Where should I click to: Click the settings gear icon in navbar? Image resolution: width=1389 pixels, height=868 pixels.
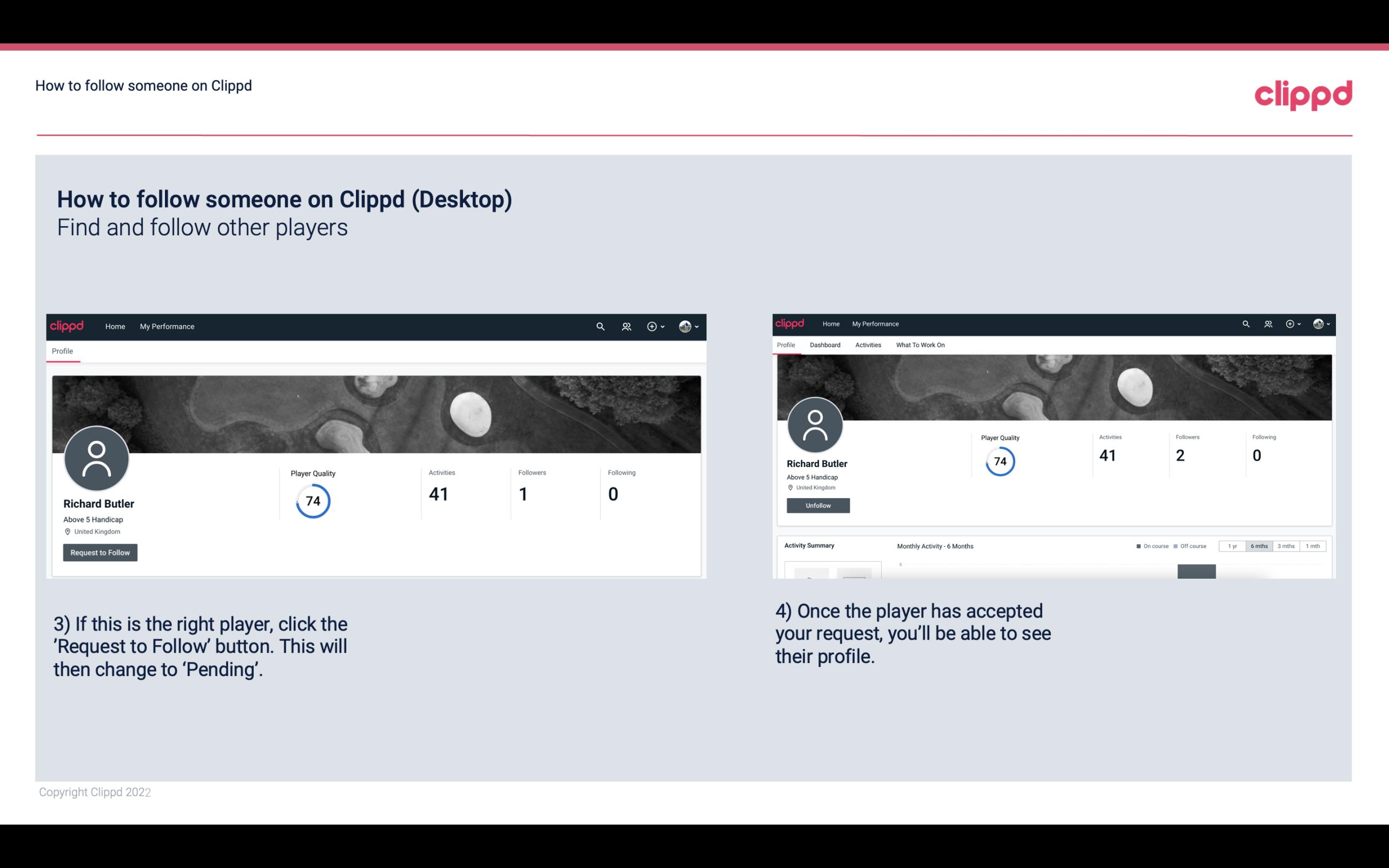pos(653,326)
